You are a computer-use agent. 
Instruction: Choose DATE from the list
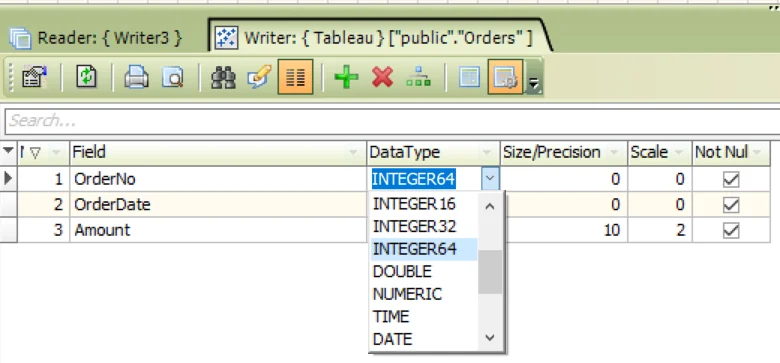click(423, 339)
